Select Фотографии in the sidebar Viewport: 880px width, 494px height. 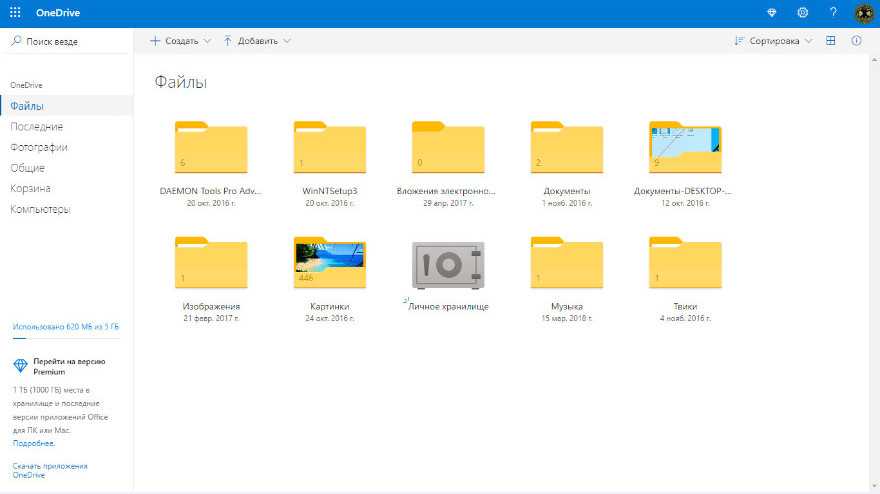pos(39,147)
